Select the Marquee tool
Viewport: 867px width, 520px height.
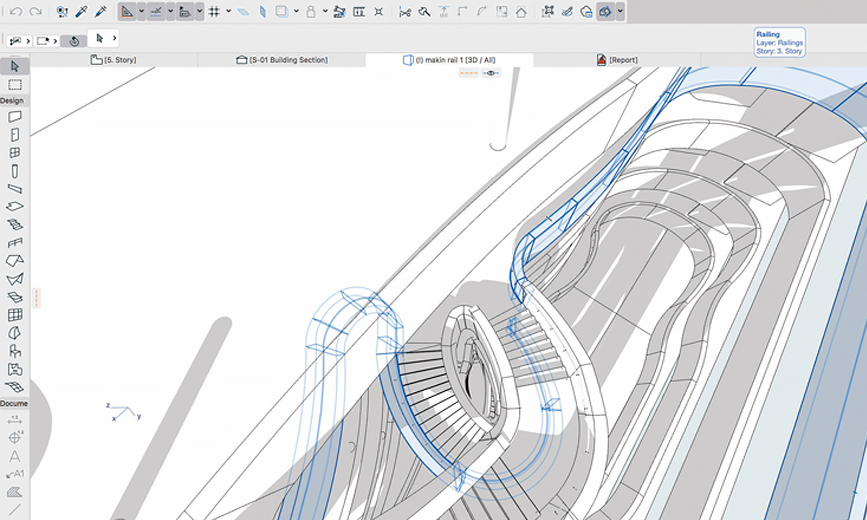tap(14, 85)
